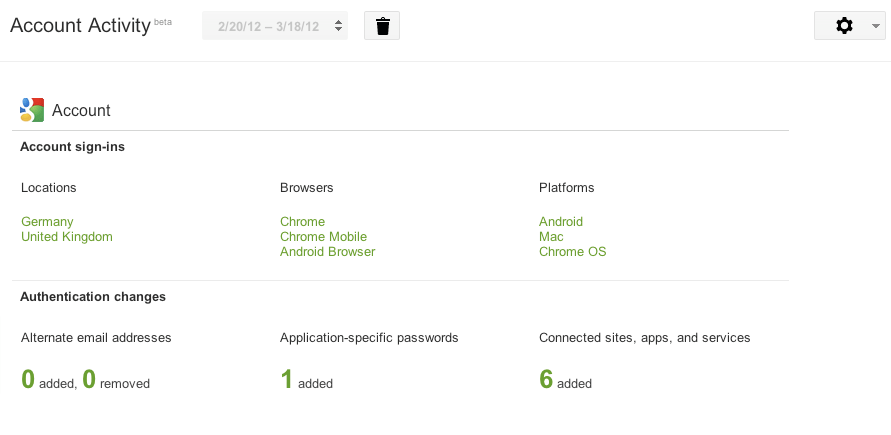
Task: Click the Account Activity page title
Action: click(x=79, y=27)
